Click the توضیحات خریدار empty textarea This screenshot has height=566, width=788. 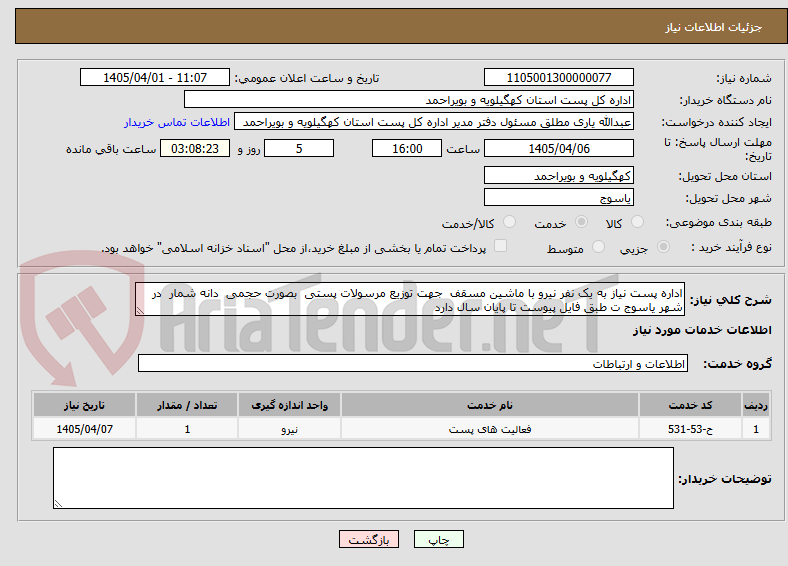[x=363, y=478]
